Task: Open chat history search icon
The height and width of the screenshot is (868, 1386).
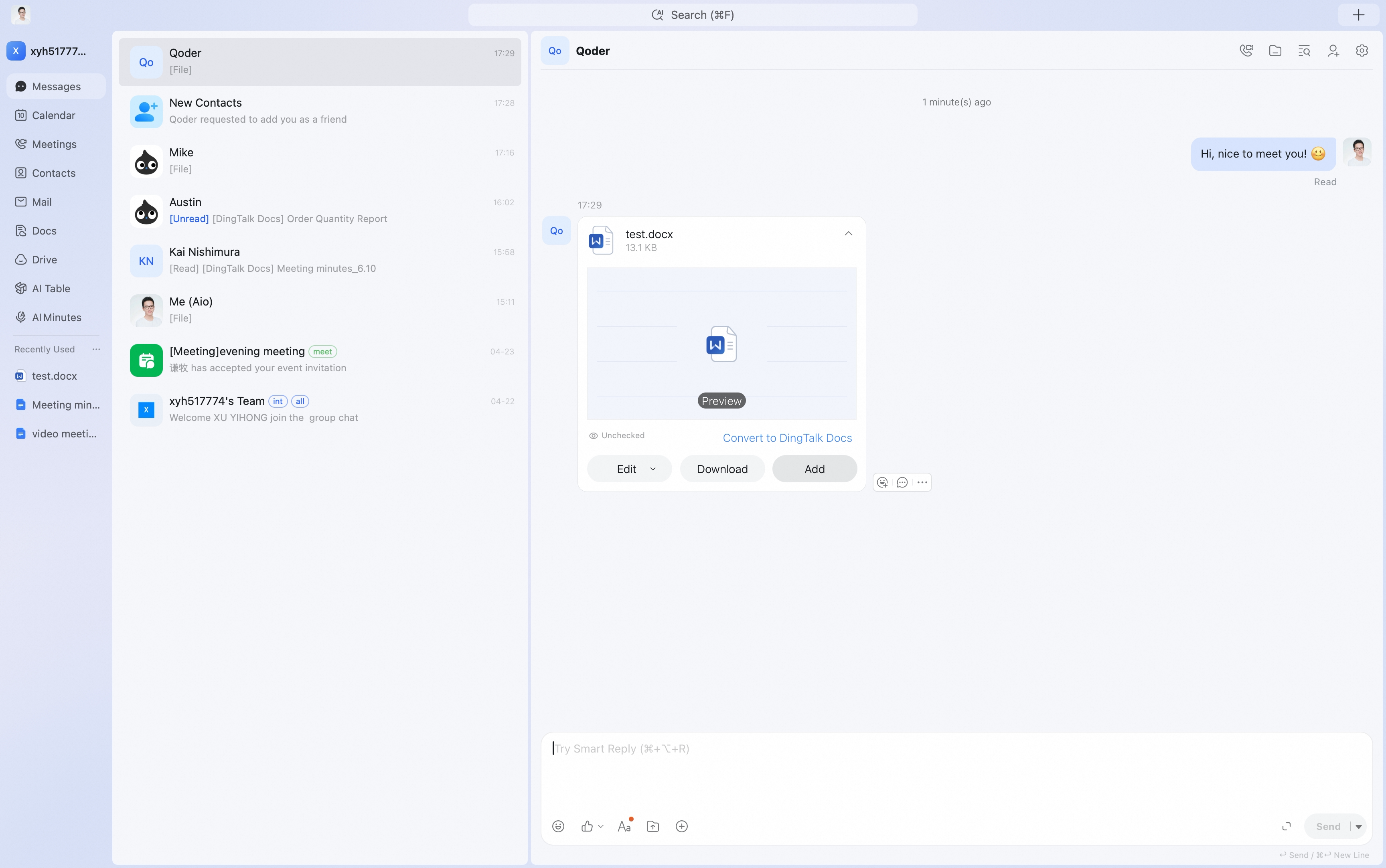Action: (1304, 51)
